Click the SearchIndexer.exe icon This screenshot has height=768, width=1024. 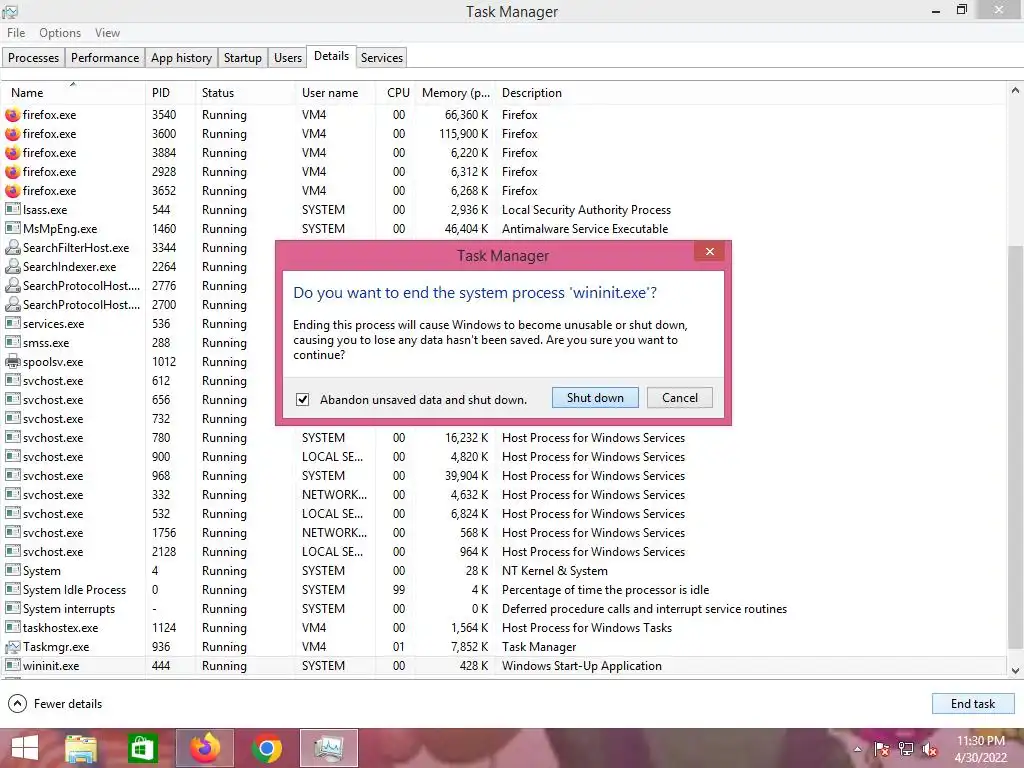point(12,266)
